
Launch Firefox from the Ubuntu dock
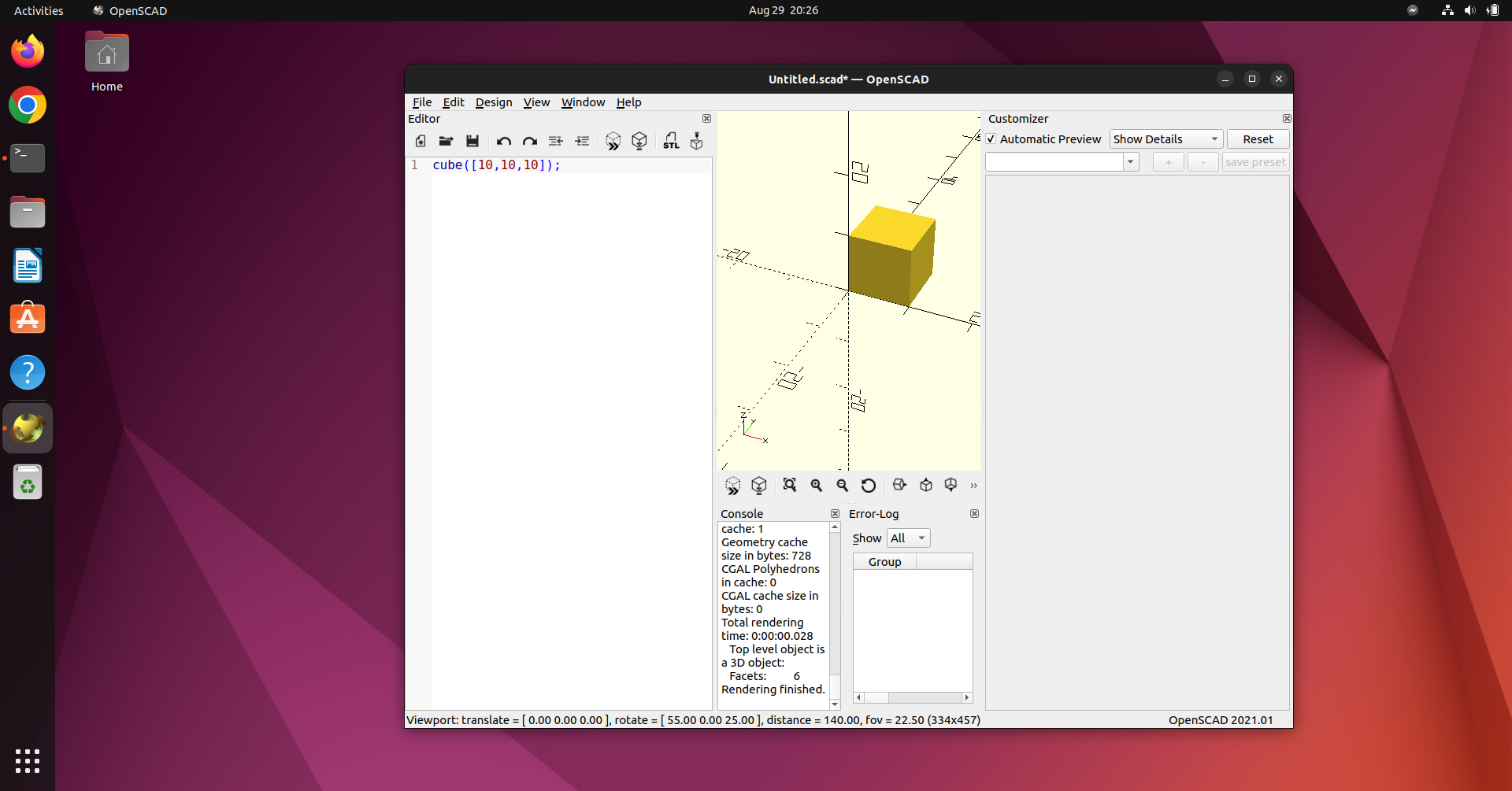27,50
